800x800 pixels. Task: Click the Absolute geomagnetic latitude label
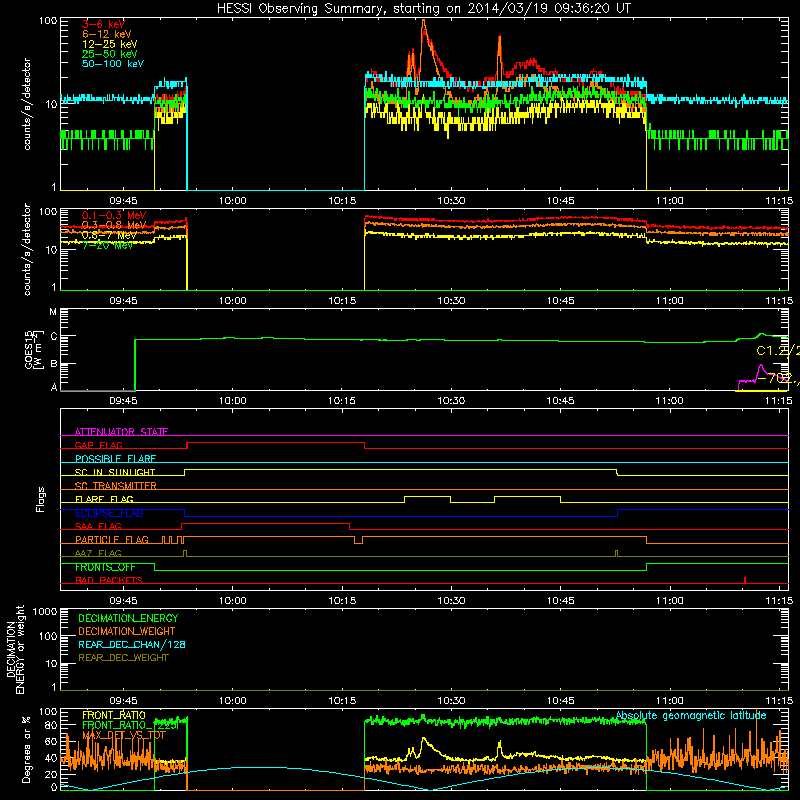[x=691, y=715]
